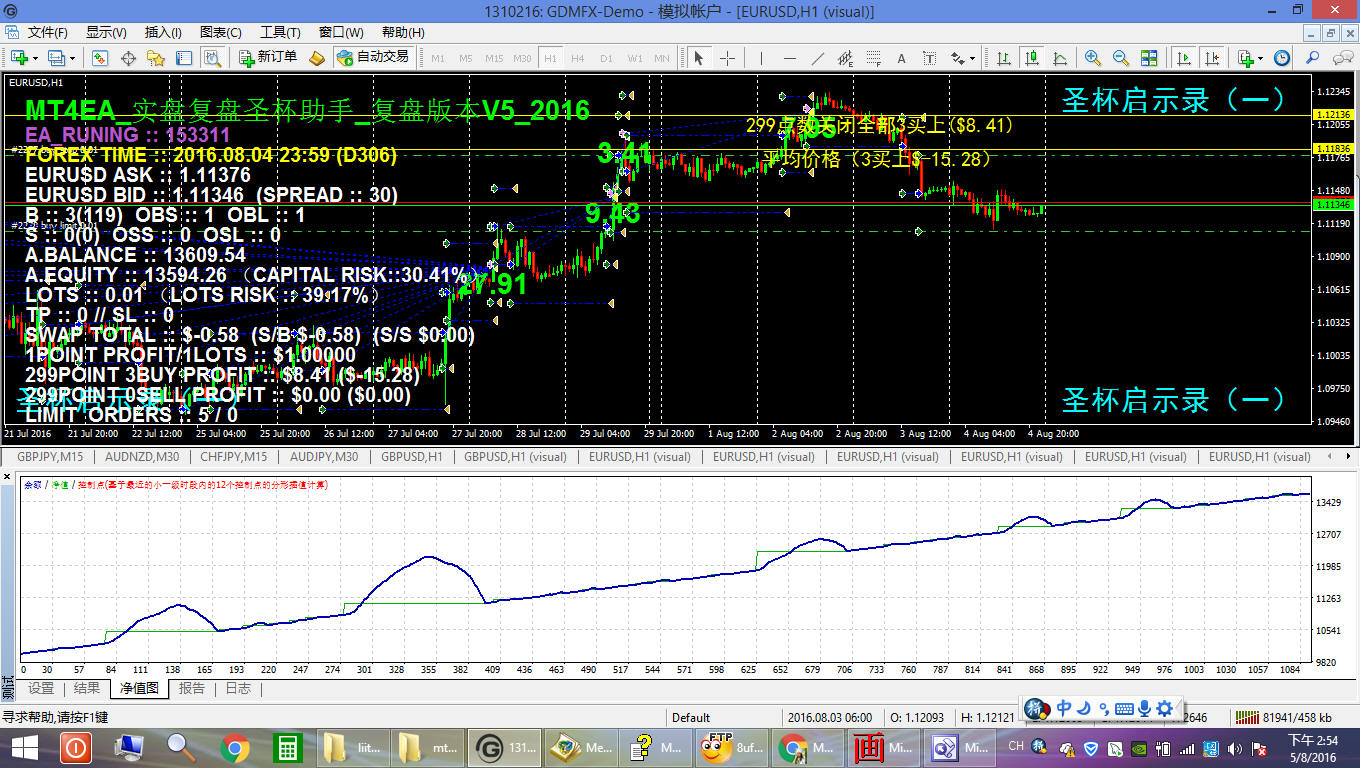Select the crosshair tool
Viewport: 1360px width, 768px height.
(727, 58)
